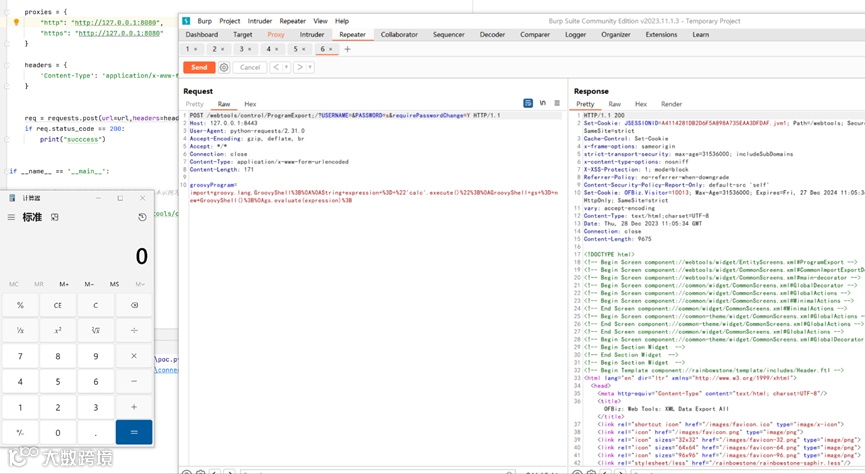Click Calculator equals key
The image size is (865, 474).
point(134,432)
